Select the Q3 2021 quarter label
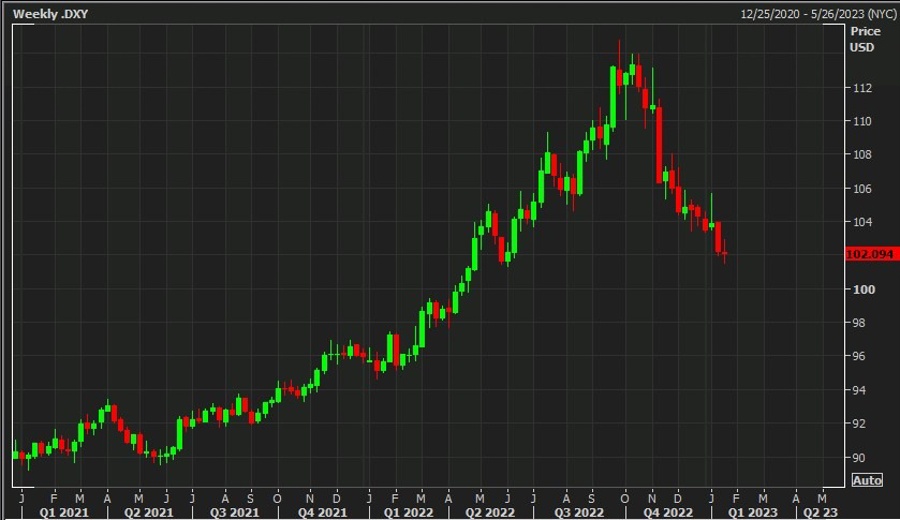The height and width of the screenshot is (520, 900). [234, 512]
